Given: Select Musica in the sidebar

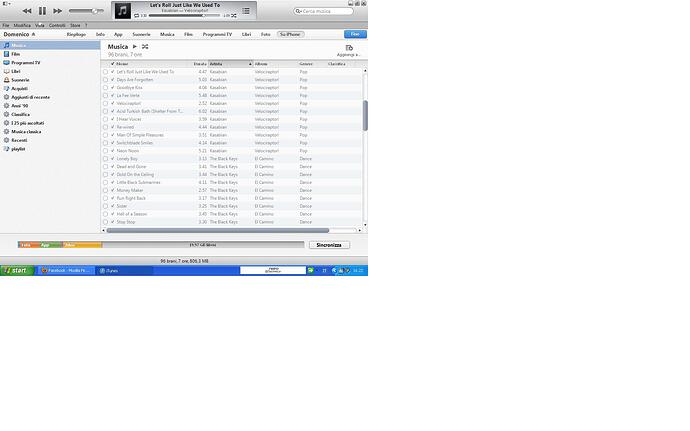Looking at the screenshot, I should pyautogui.click(x=50, y=45).
